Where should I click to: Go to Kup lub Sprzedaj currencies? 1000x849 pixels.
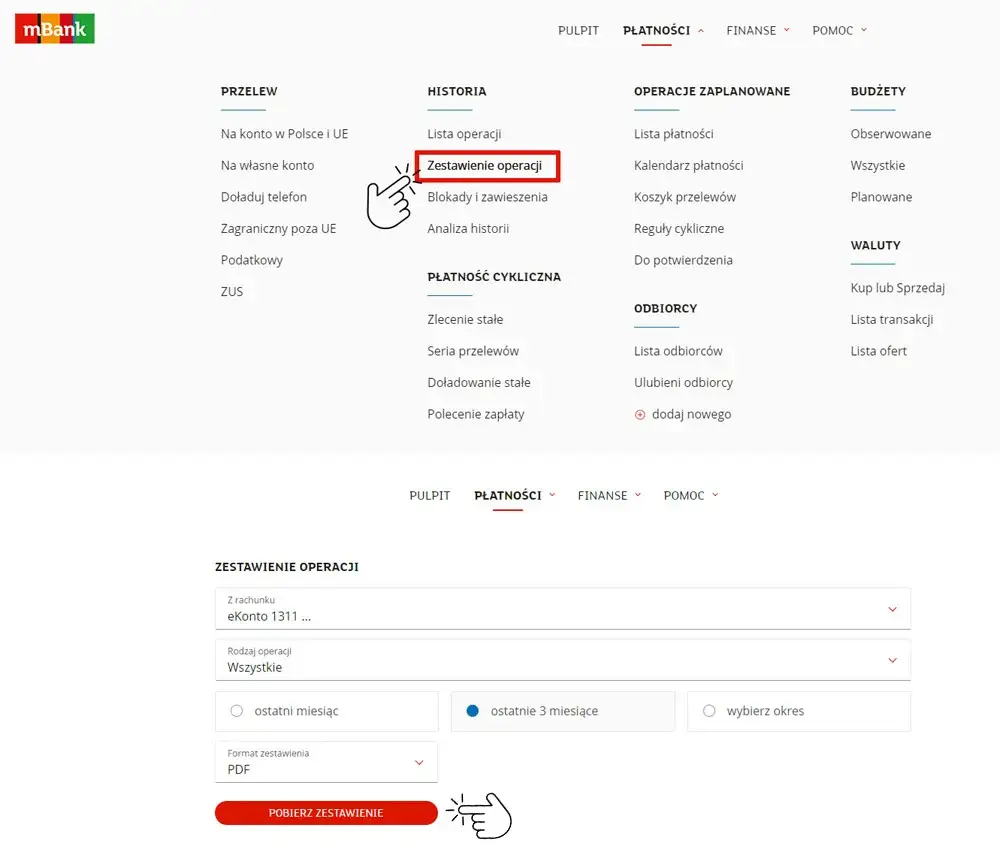click(897, 288)
